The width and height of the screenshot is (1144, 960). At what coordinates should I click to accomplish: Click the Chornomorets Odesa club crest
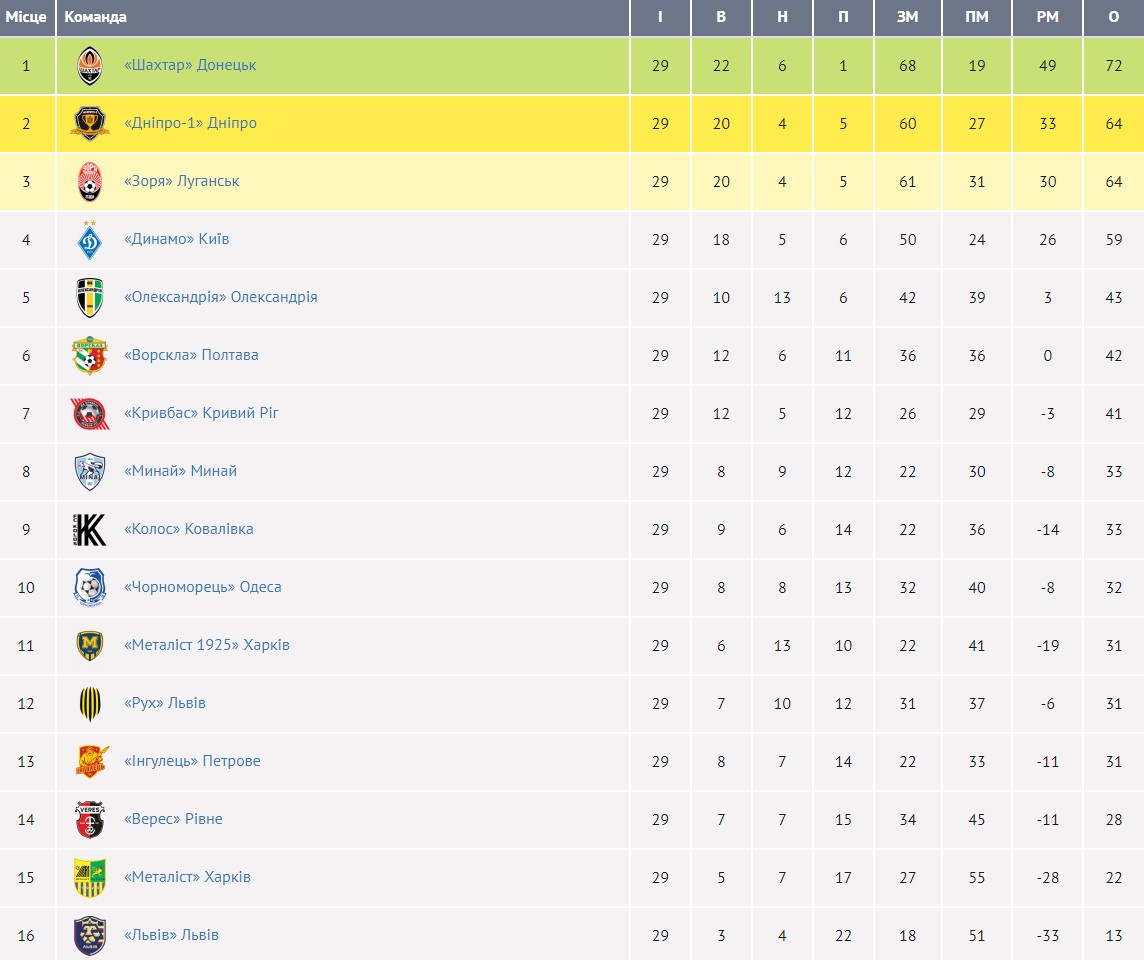point(90,588)
